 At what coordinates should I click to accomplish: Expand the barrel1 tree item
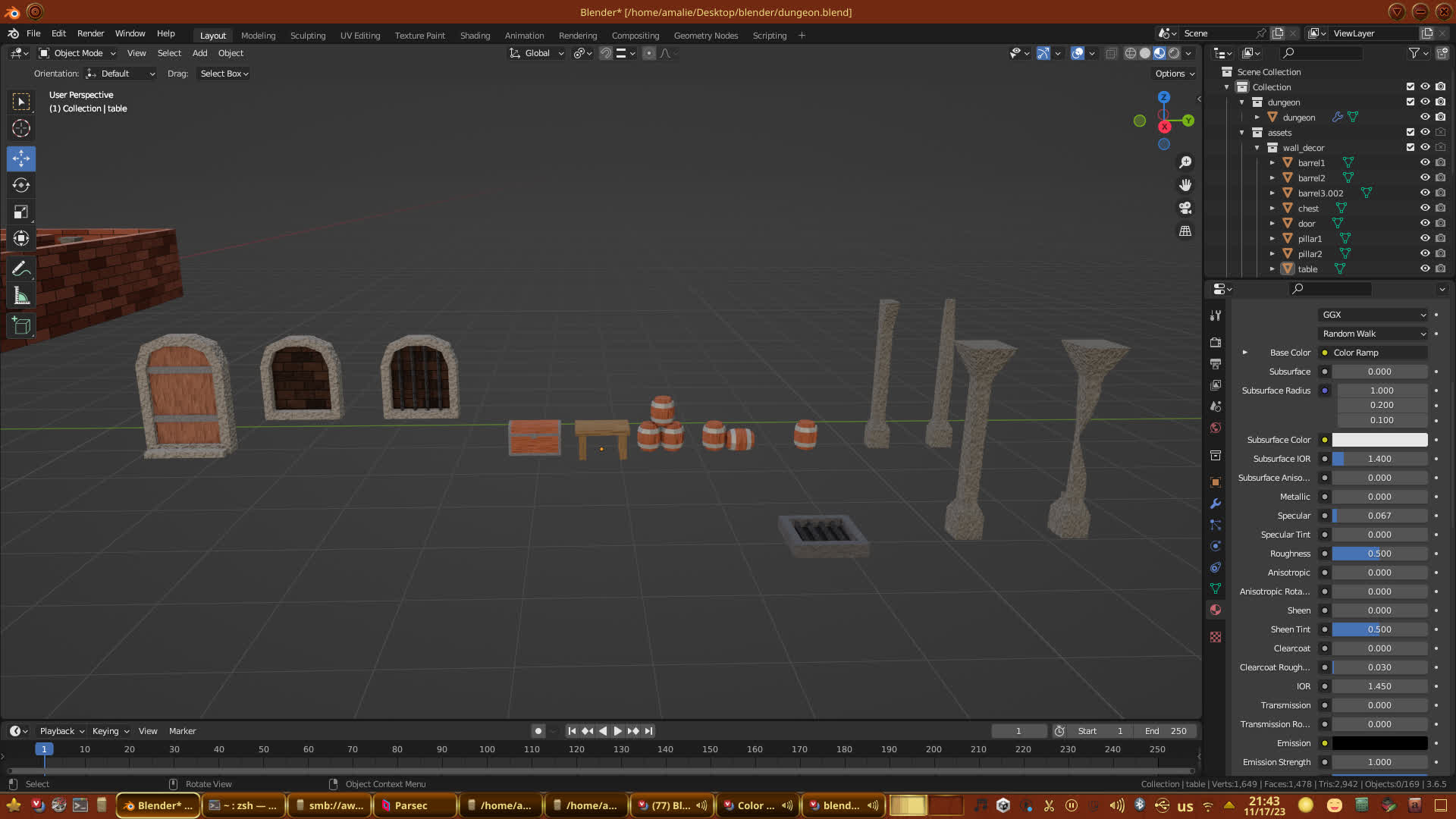(x=1272, y=162)
